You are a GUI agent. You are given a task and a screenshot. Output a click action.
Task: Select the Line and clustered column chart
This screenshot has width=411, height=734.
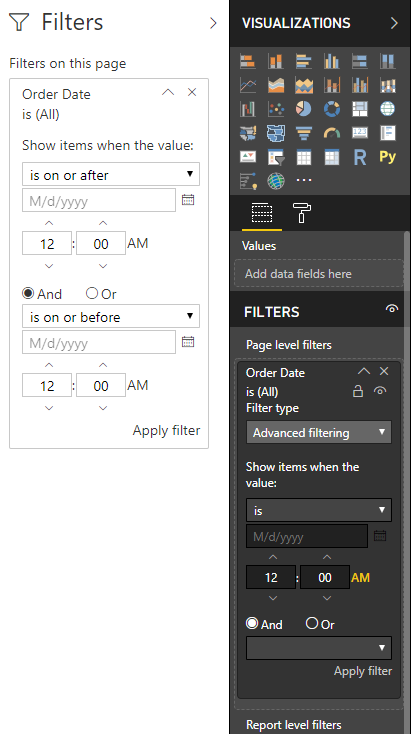click(360, 85)
